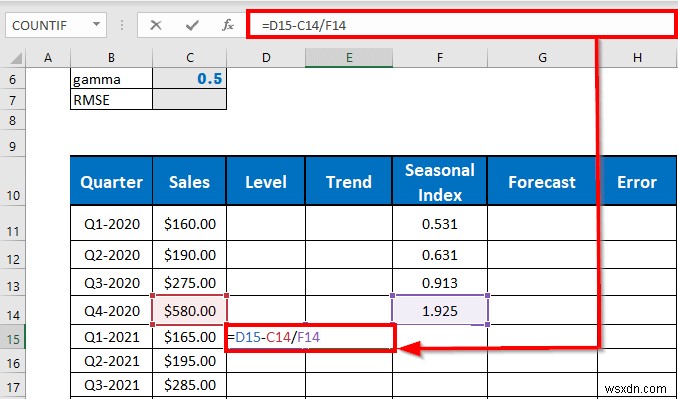Image resolution: width=678 pixels, height=399 pixels.
Task: Select seasonal index 0.531
Action: (x=439, y=223)
